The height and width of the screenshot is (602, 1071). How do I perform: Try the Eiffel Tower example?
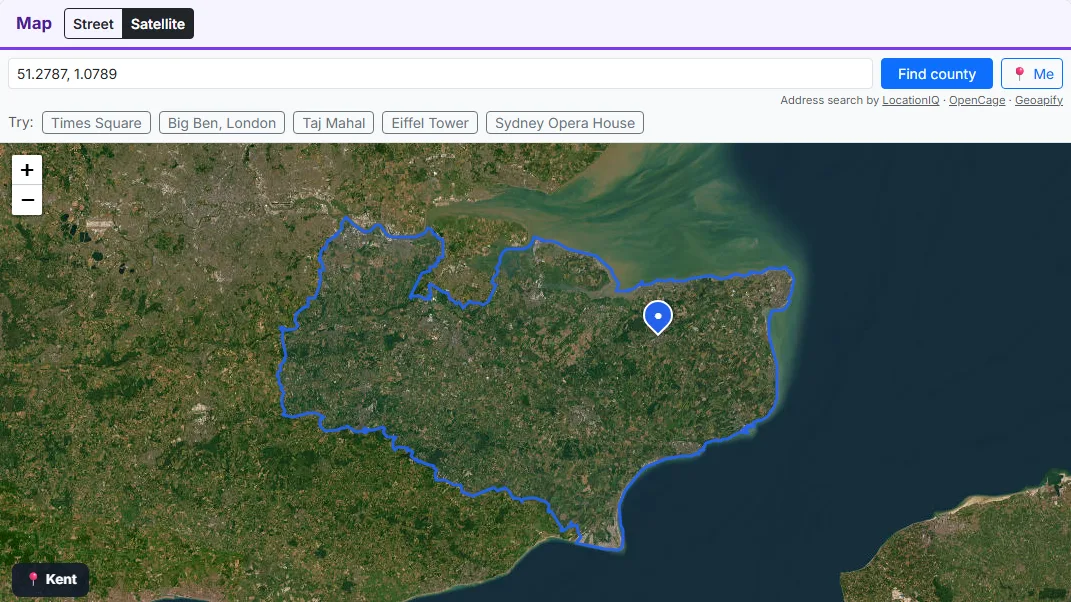coord(430,123)
